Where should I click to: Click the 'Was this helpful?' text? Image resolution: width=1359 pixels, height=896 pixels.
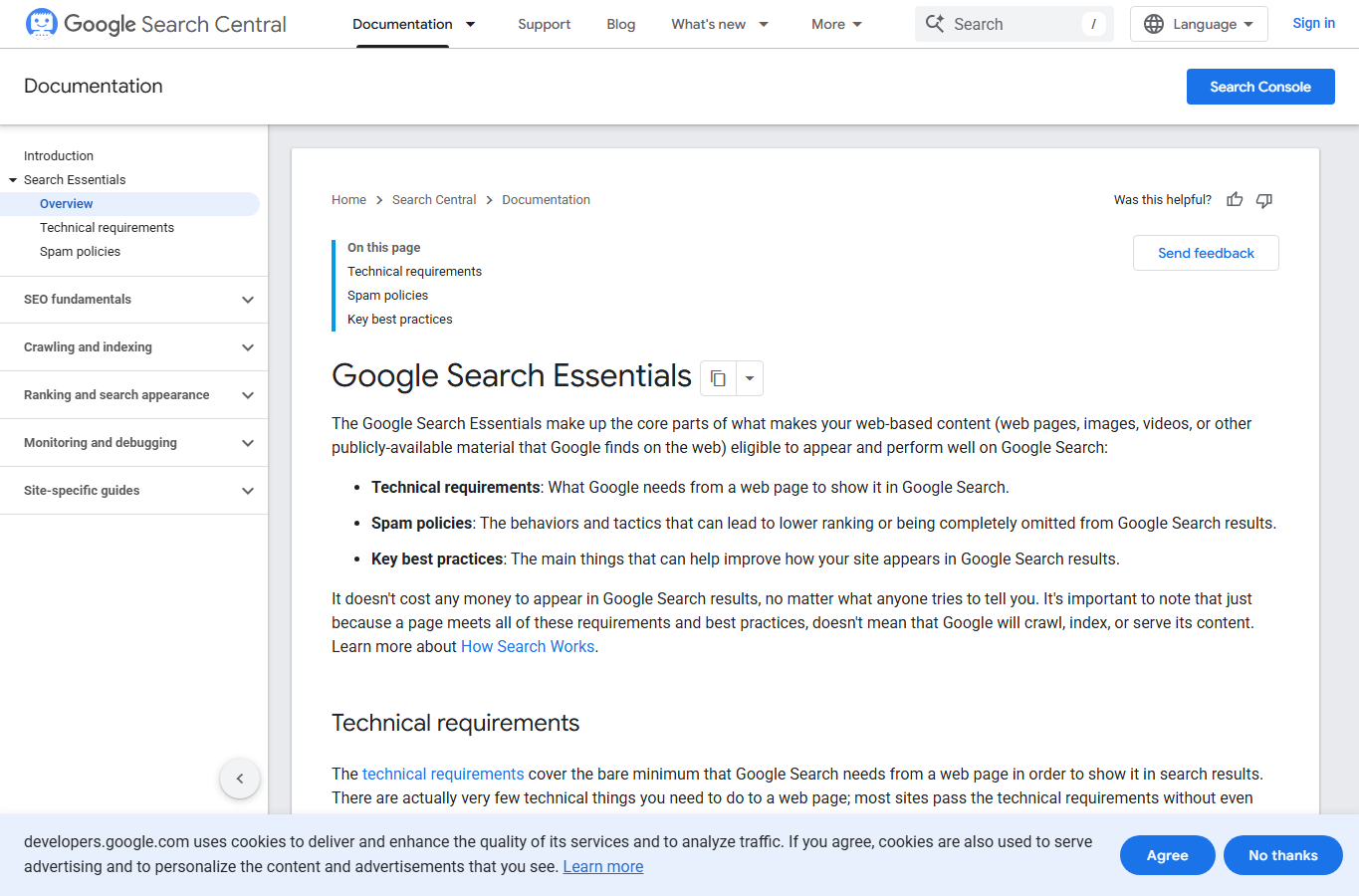click(1163, 200)
